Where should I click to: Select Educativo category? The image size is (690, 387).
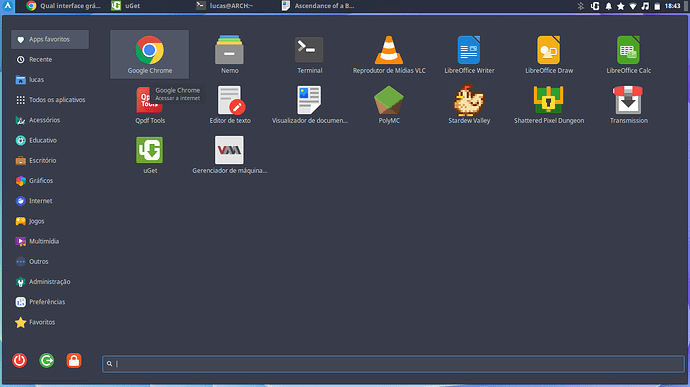50,140
